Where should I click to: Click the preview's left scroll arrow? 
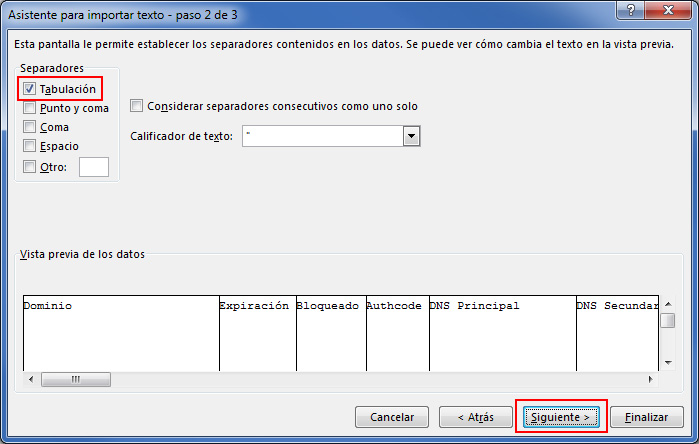[x=30, y=380]
